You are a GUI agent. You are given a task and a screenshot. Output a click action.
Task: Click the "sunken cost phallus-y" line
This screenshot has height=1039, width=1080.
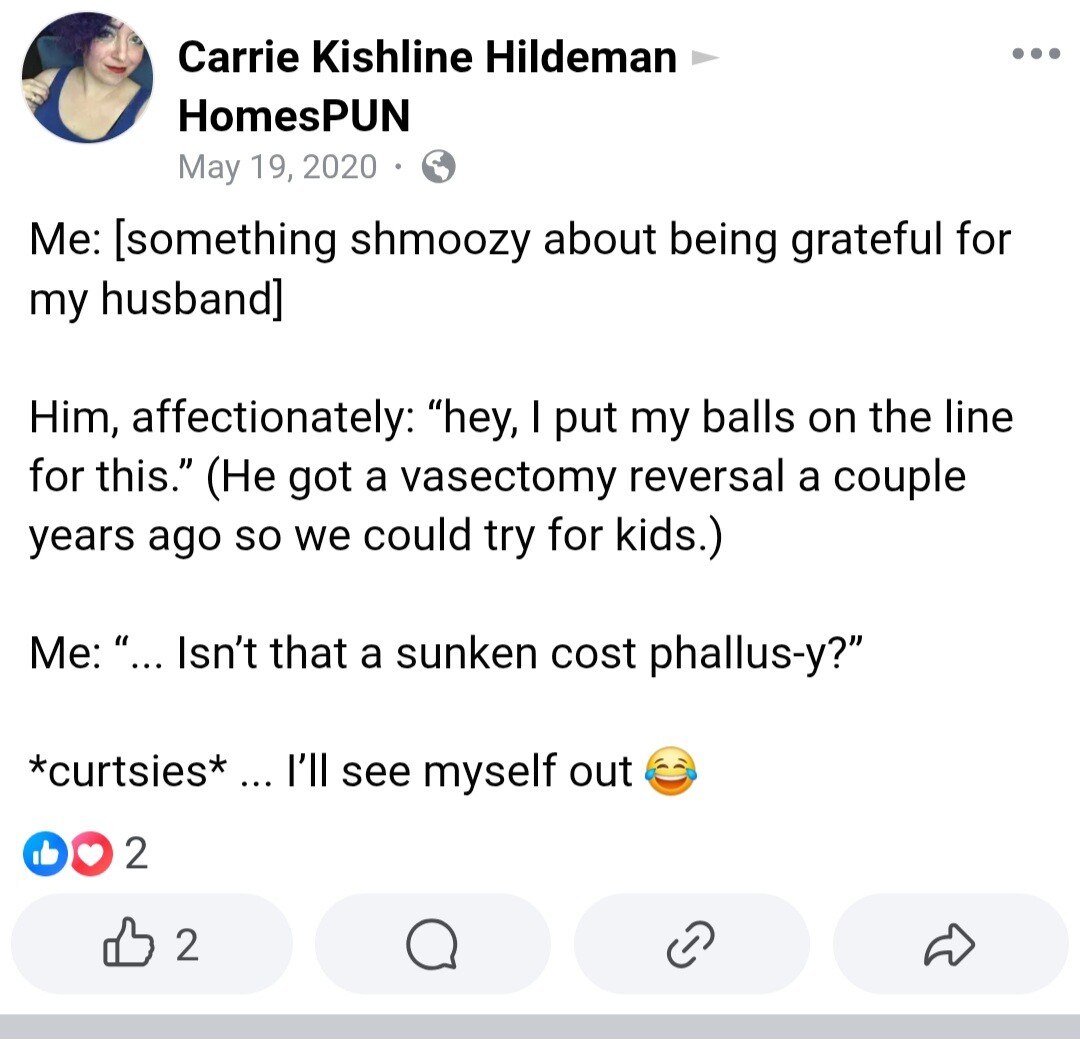pos(446,653)
